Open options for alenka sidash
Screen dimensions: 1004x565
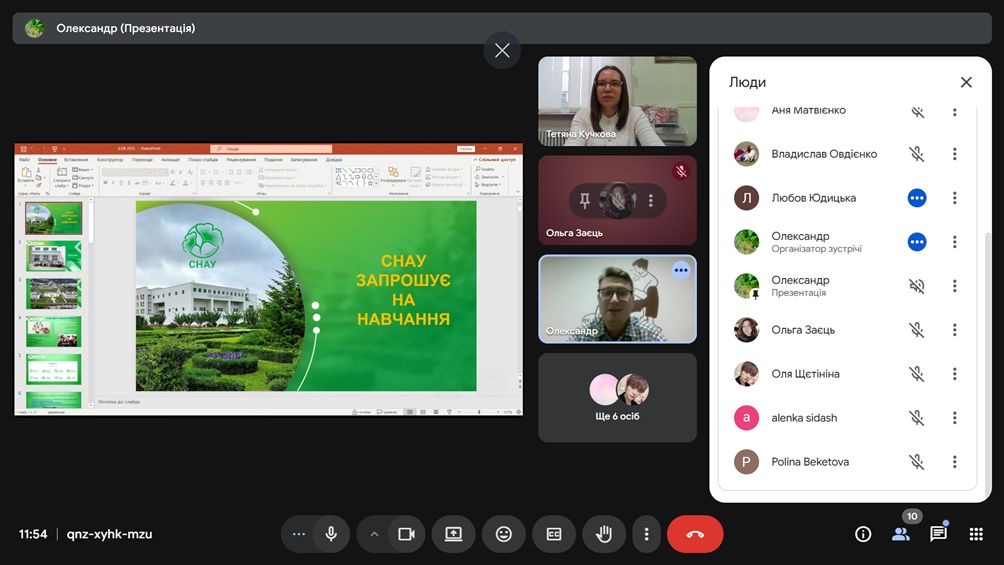(x=955, y=418)
